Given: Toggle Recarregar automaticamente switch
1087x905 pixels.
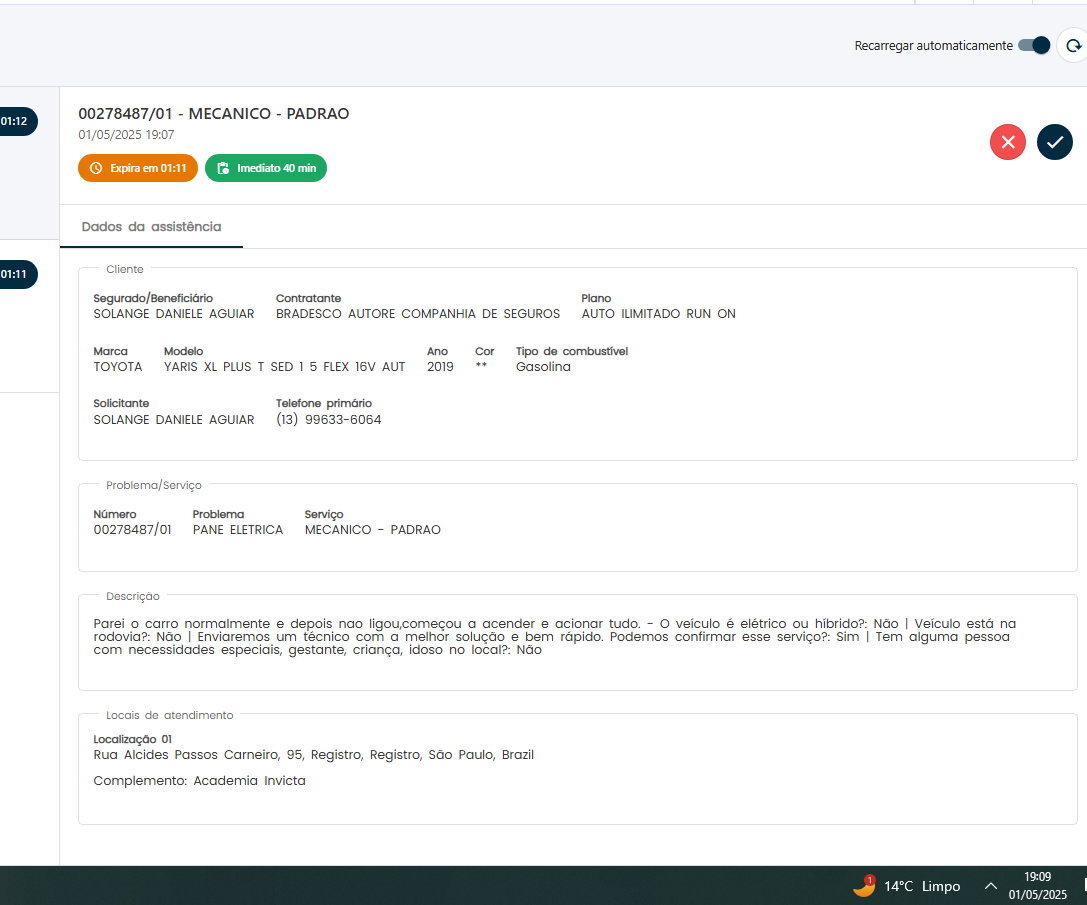Looking at the screenshot, I should tap(1034, 46).
